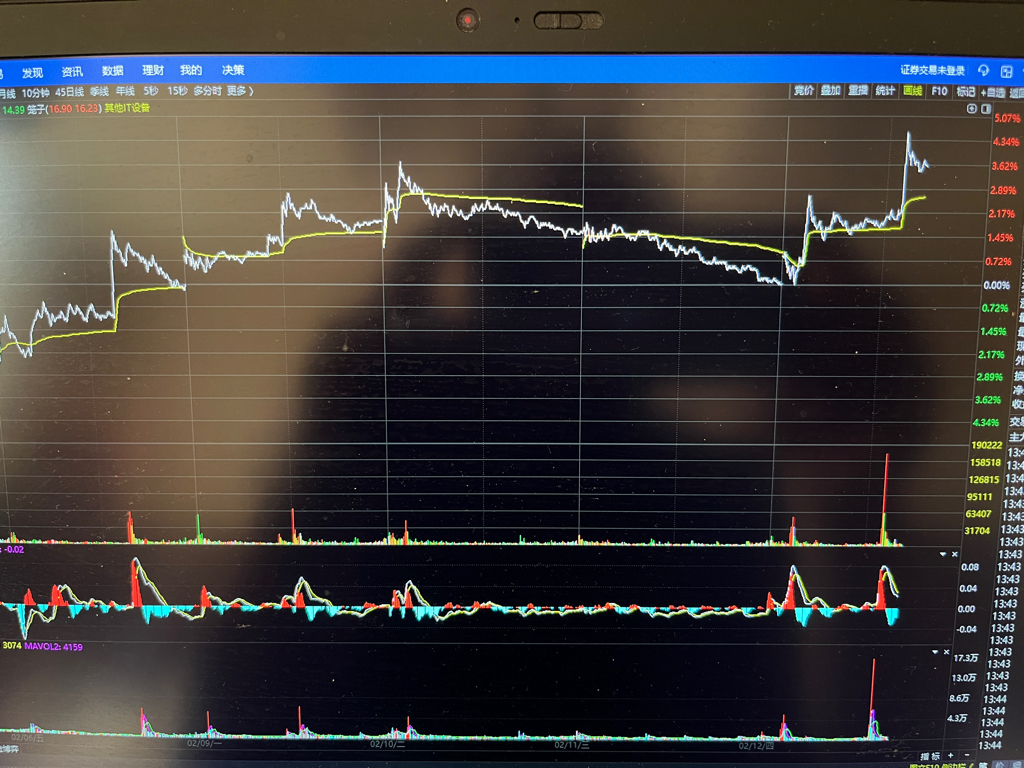Select the 15秒 chart period

[x=177, y=91]
